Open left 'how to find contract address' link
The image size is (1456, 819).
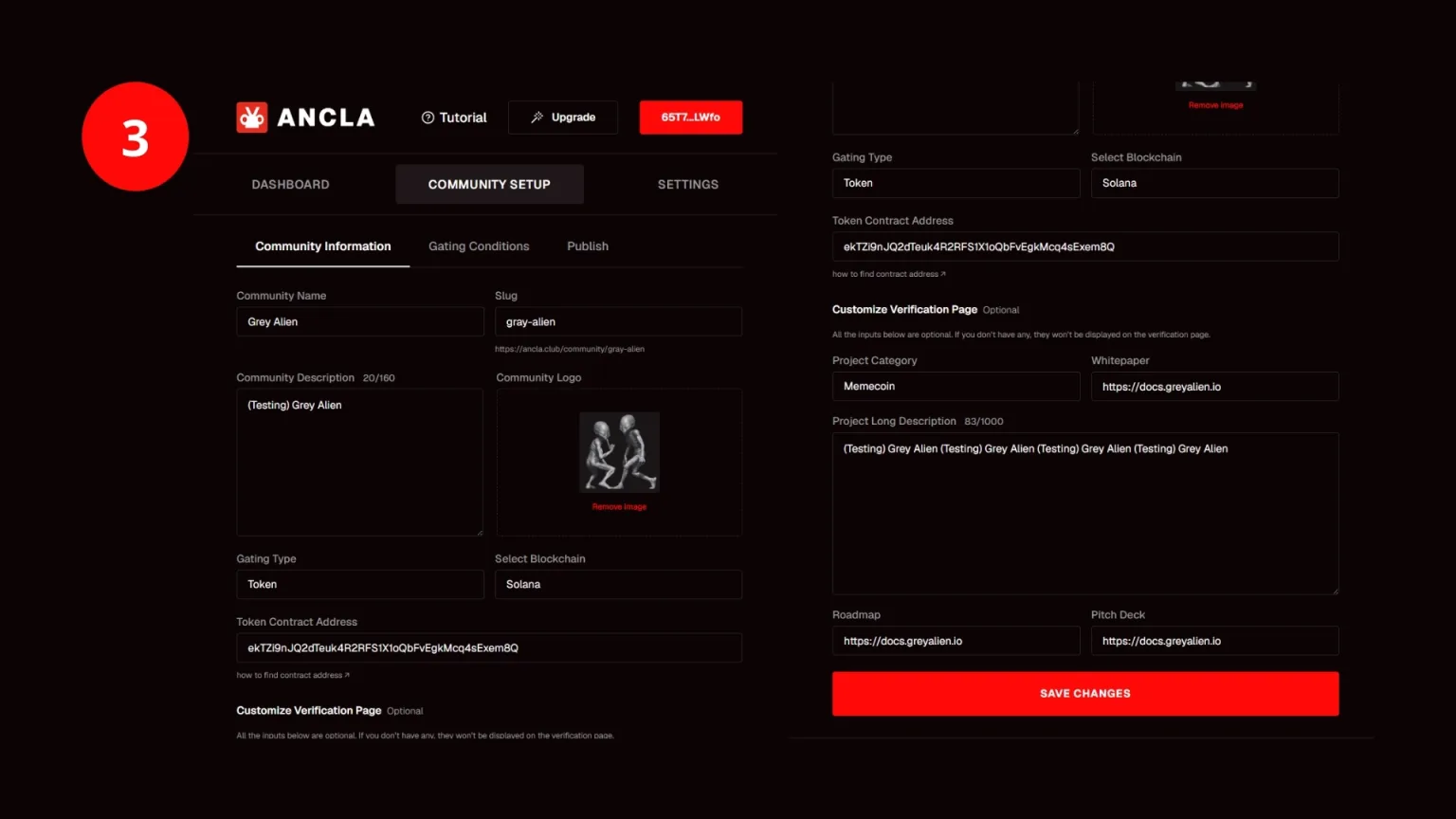(293, 675)
